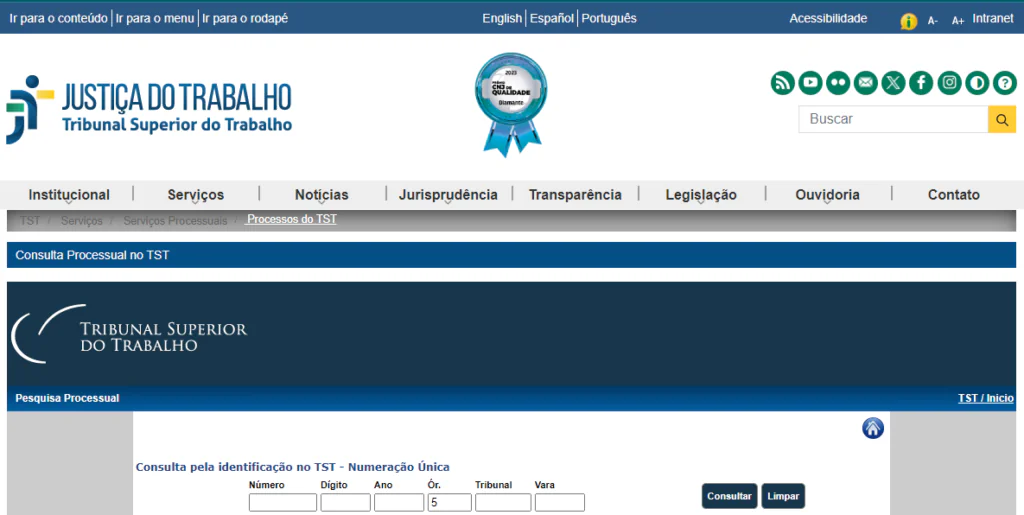Switch language to English
This screenshot has width=1024, height=515.
(x=502, y=18)
